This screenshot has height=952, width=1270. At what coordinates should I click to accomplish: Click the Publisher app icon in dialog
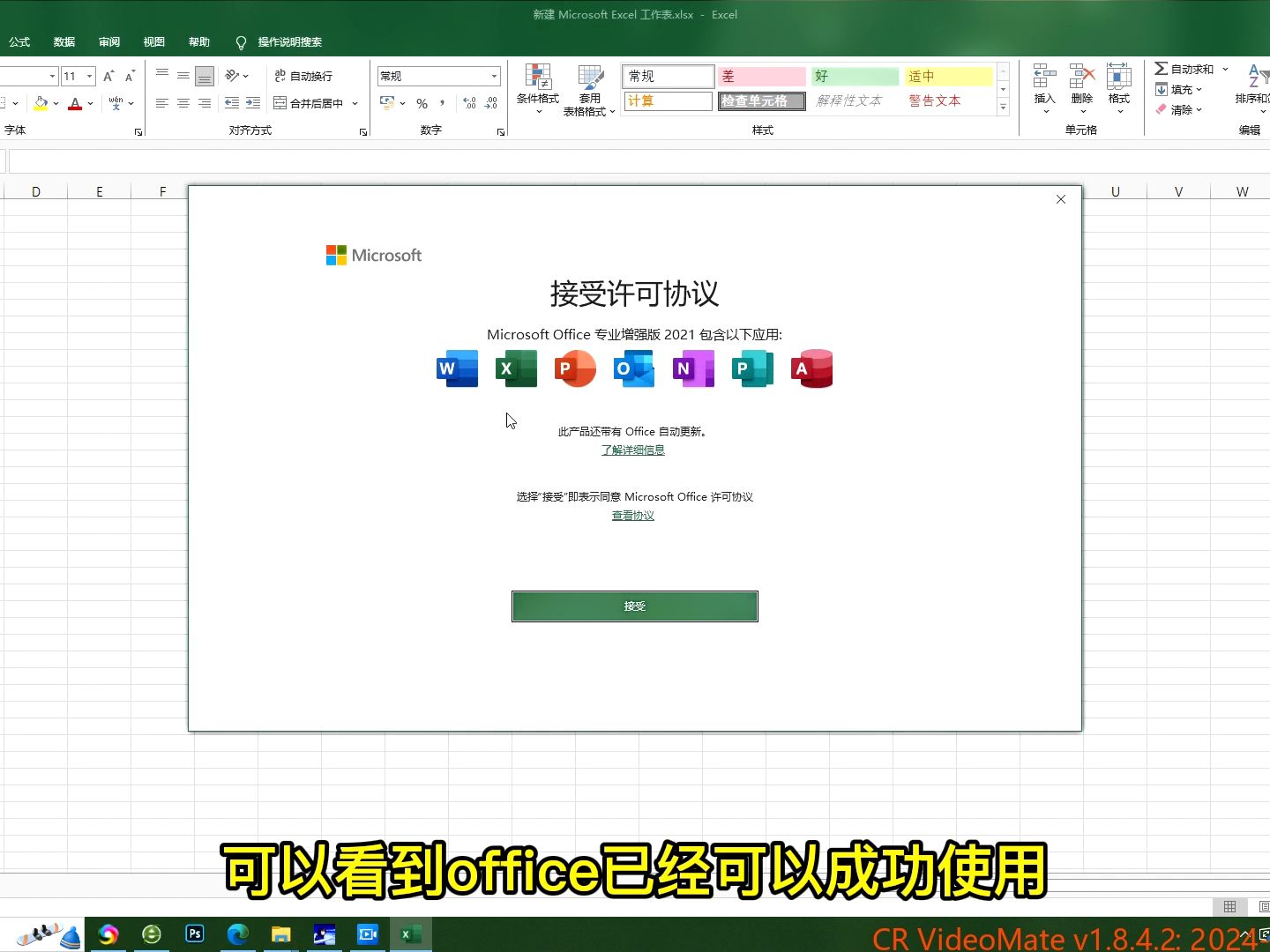[x=752, y=368]
